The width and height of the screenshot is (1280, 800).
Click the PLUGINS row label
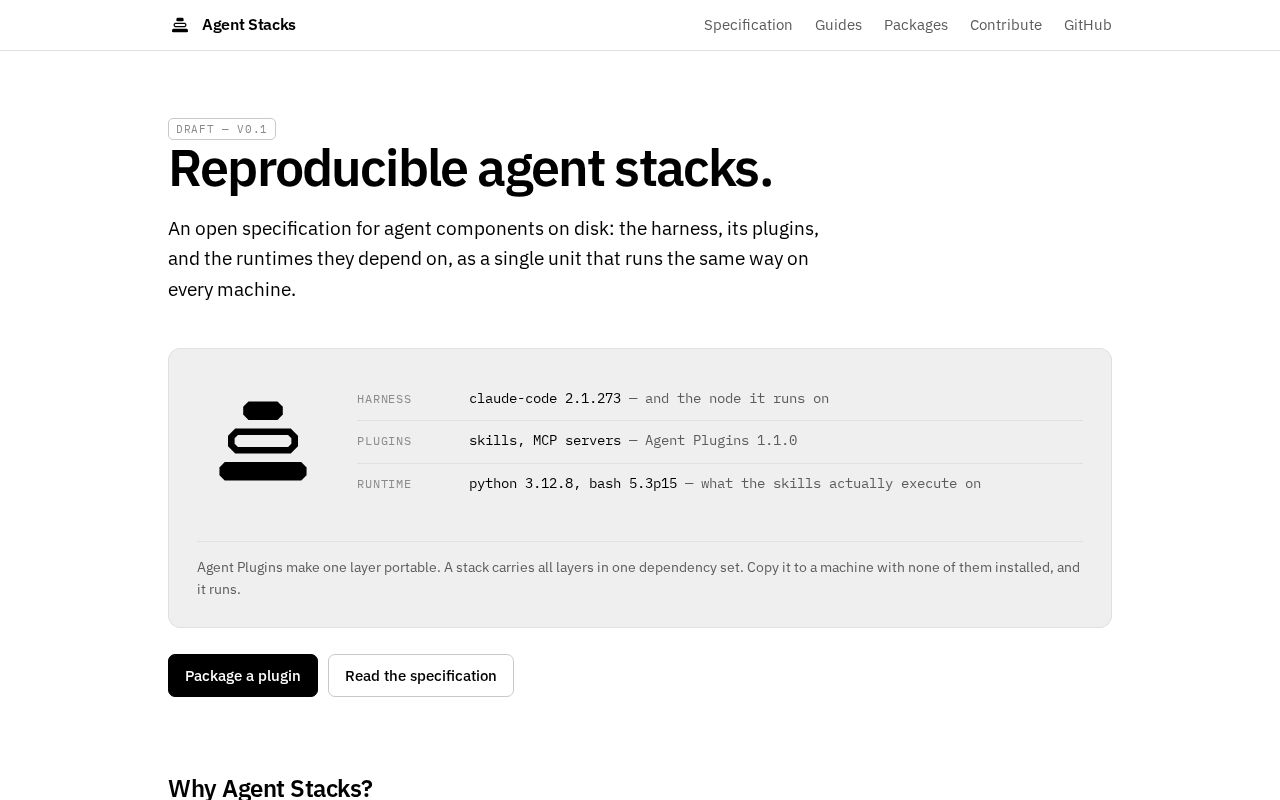point(384,441)
